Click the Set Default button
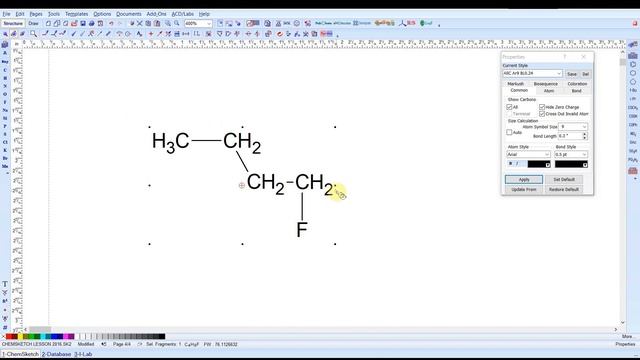This screenshot has width=640, height=360. pyautogui.click(x=564, y=180)
